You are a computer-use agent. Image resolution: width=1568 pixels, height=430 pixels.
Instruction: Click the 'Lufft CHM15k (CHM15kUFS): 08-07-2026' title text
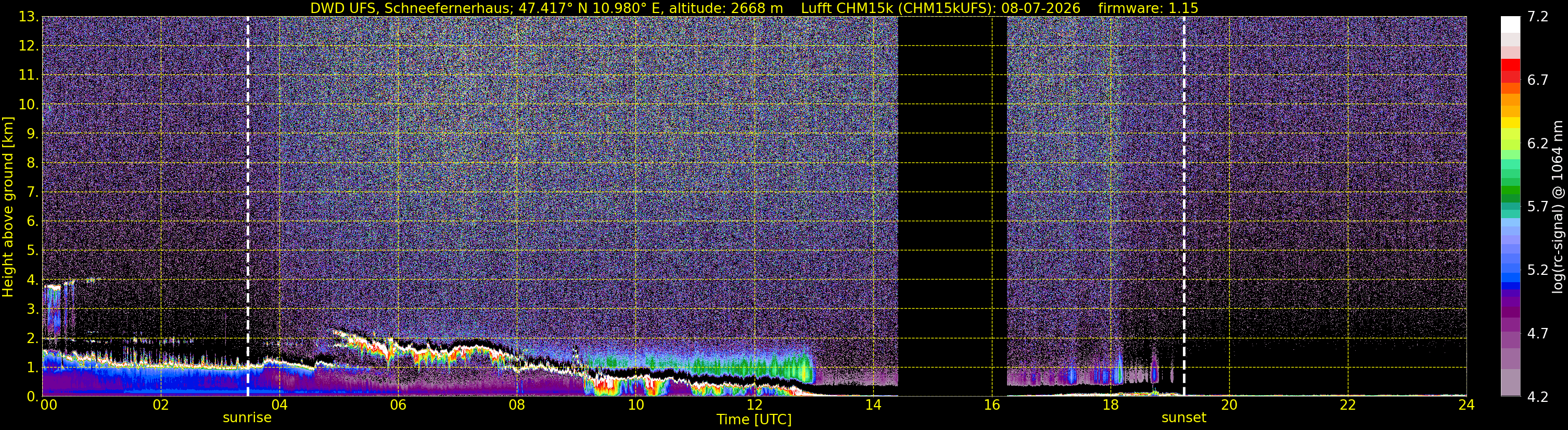[940, 8]
